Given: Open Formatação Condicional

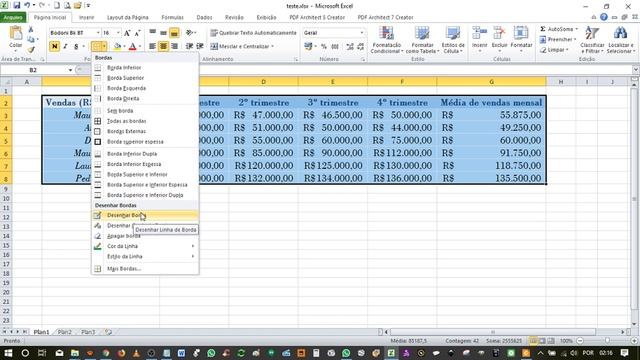Looking at the screenshot, I should pos(387,40).
